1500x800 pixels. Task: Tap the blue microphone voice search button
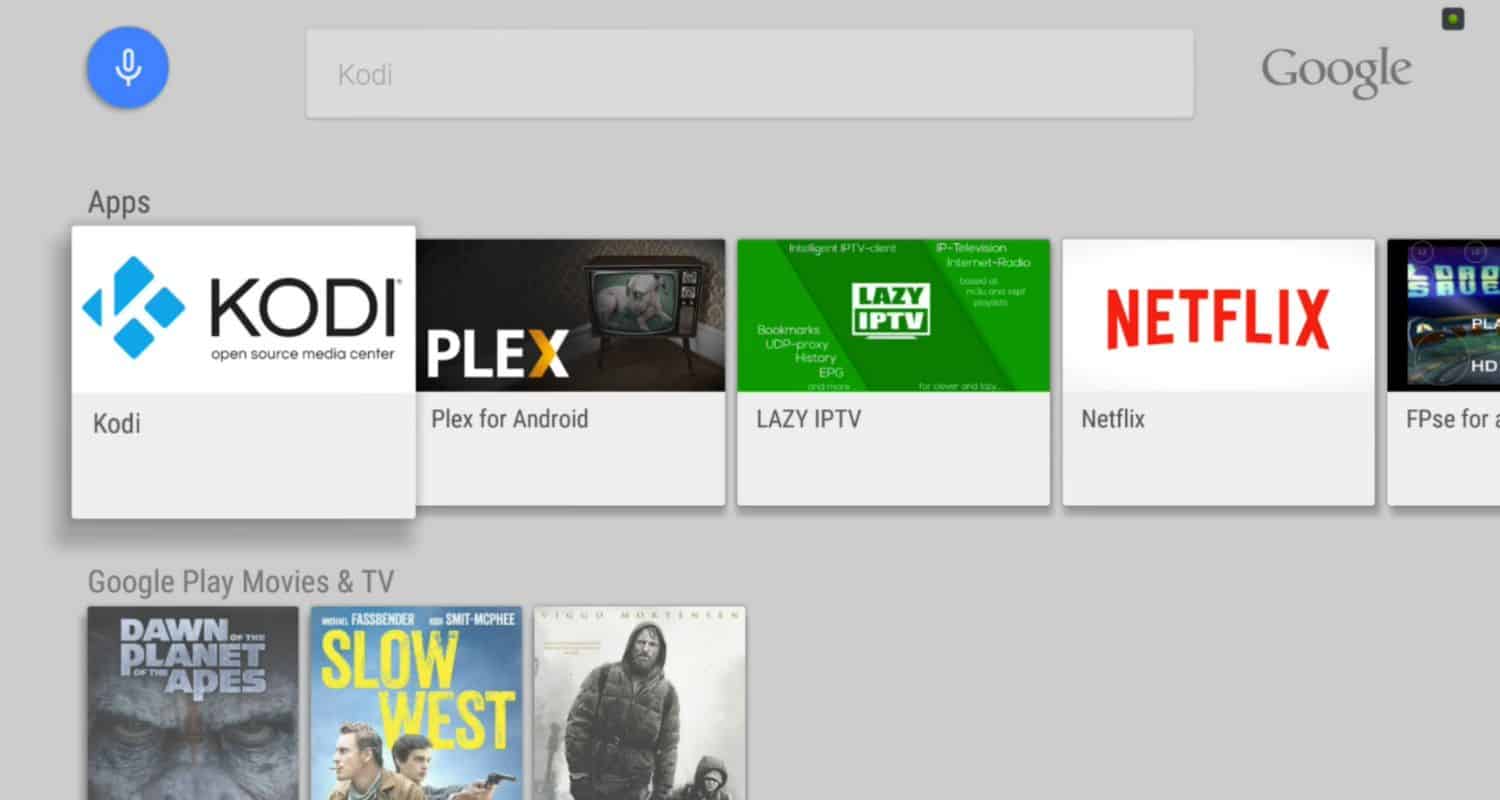click(x=127, y=67)
